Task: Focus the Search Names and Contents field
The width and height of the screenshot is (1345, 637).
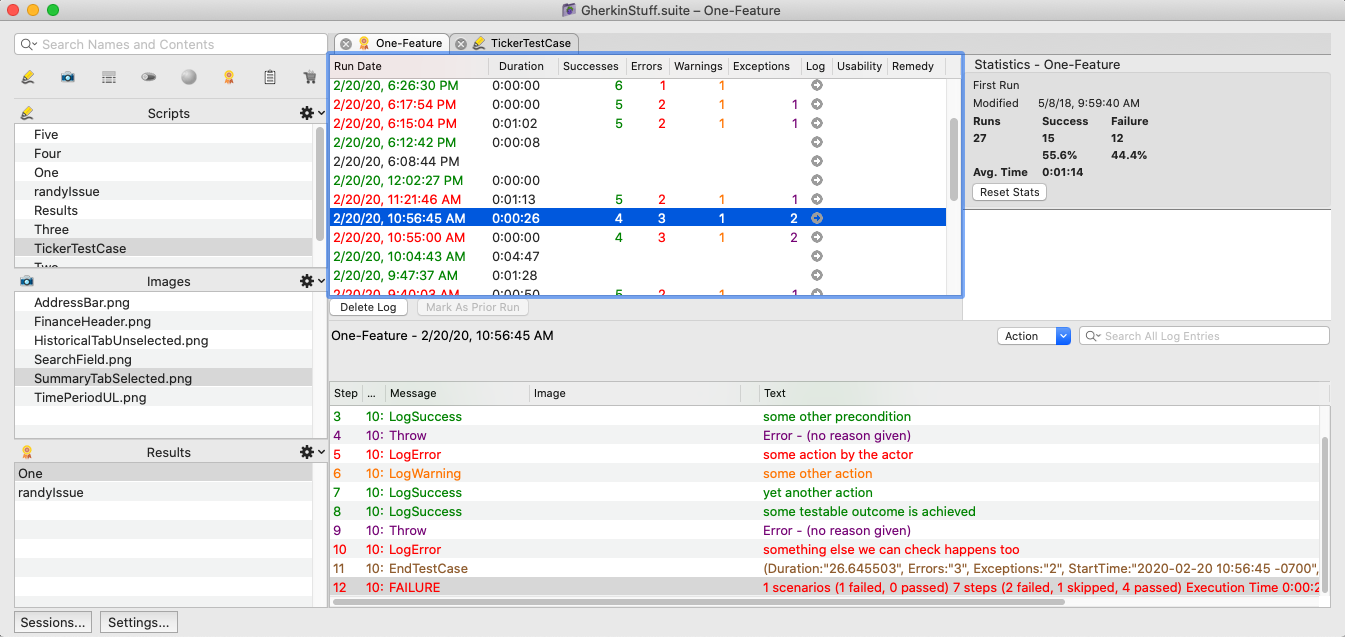Action: click(171, 45)
